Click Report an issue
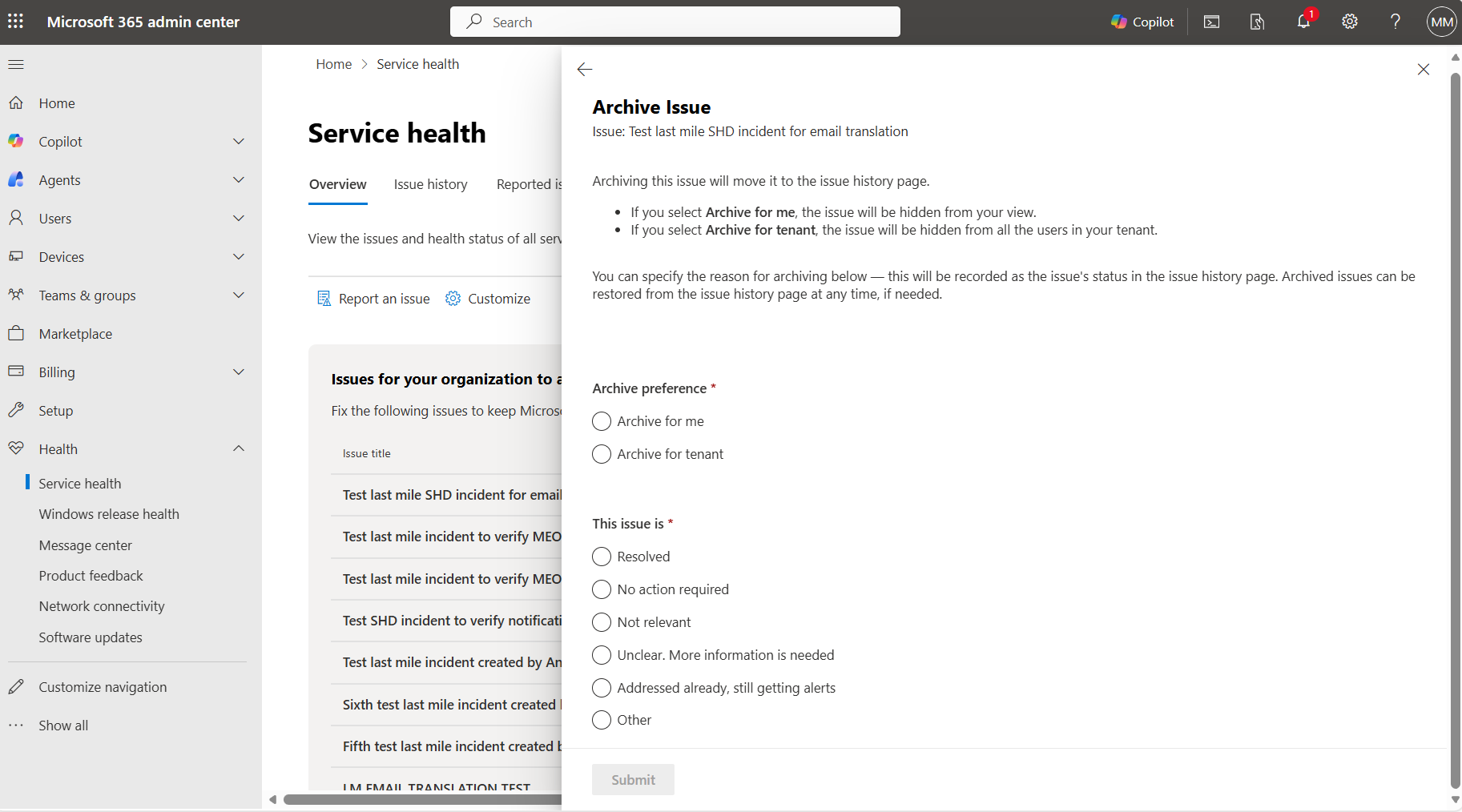Screen dimensions: 1462x812 [x=373, y=298]
